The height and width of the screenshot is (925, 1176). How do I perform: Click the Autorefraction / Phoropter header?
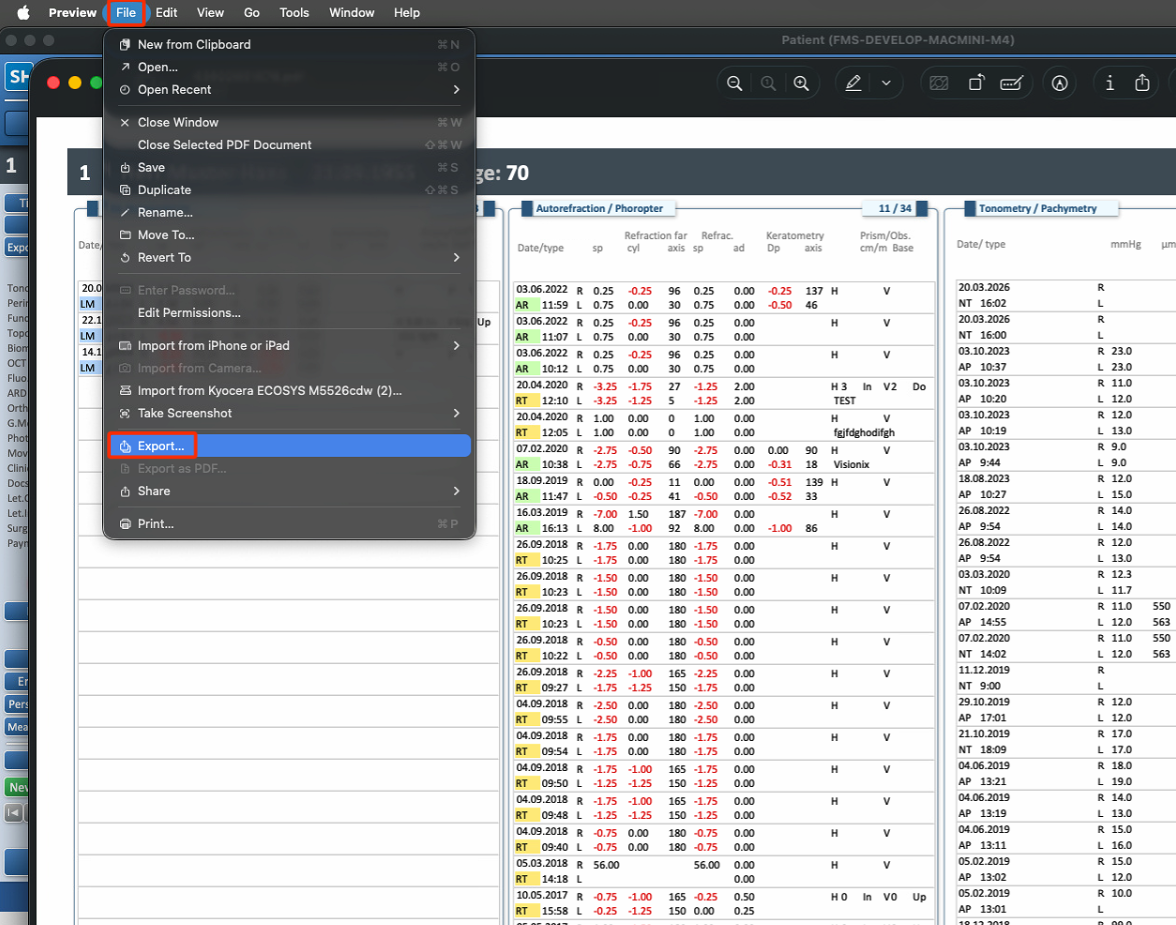599,209
